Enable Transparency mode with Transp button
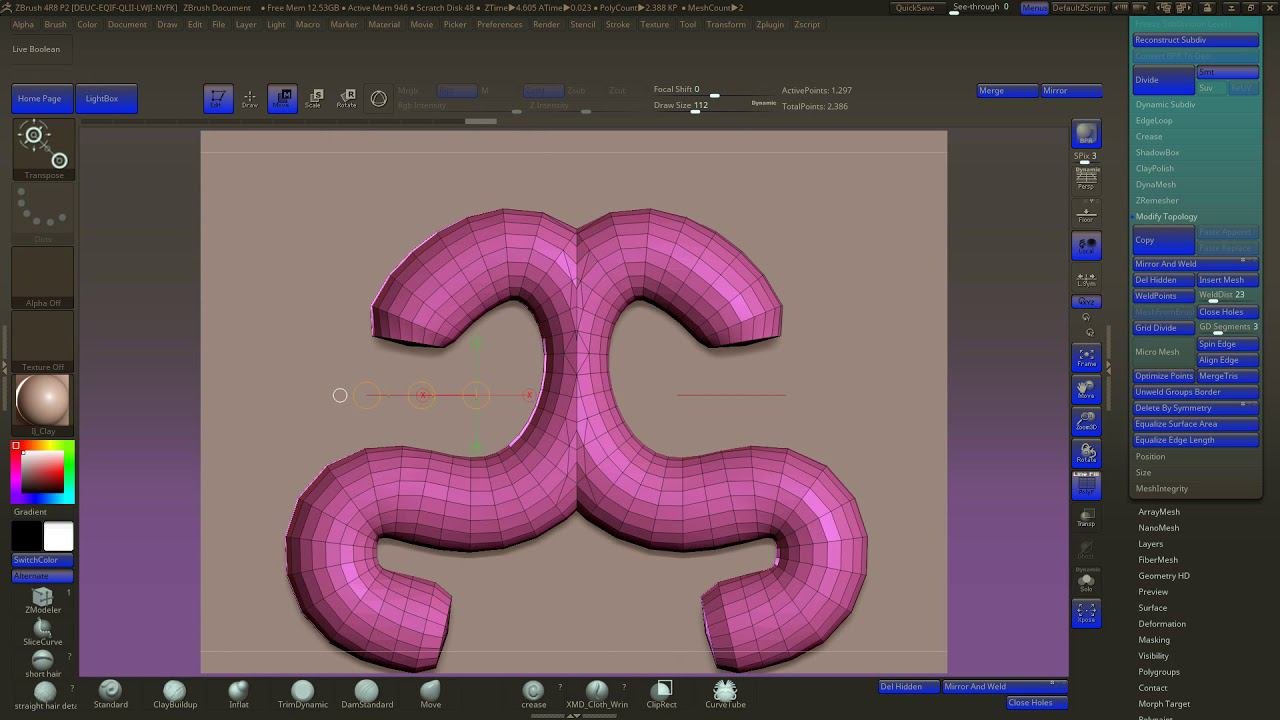 click(1086, 517)
